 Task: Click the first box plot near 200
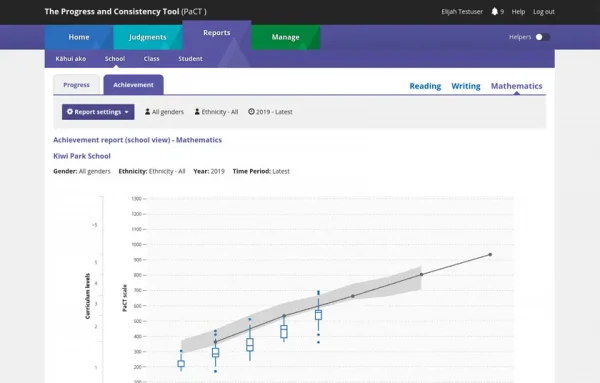181,364
